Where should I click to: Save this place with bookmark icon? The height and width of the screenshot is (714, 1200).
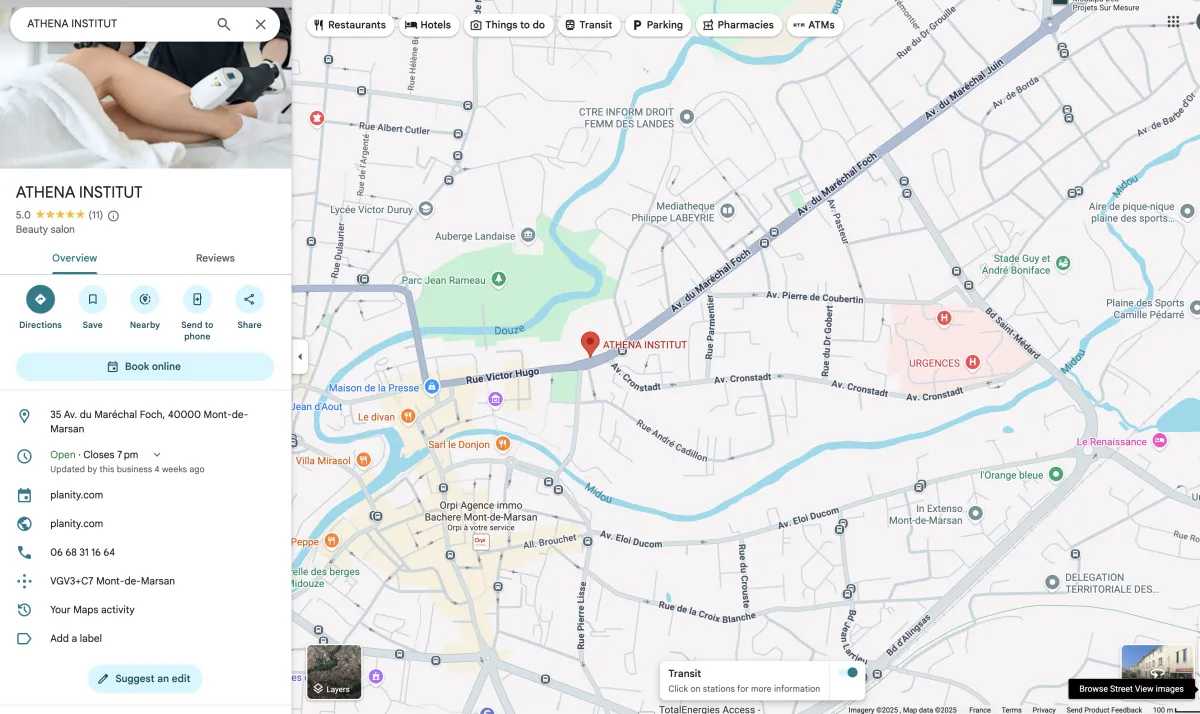pyautogui.click(x=92, y=307)
